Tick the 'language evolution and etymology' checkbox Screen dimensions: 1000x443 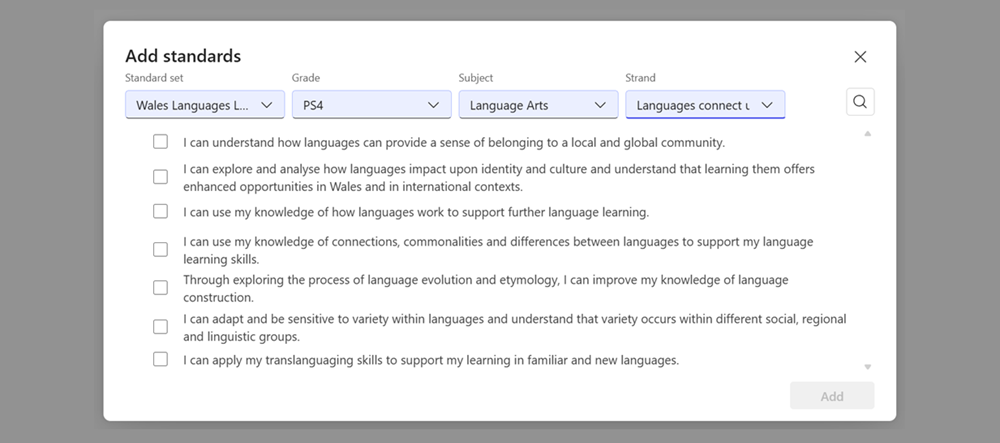pyautogui.click(x=161, y=287)
